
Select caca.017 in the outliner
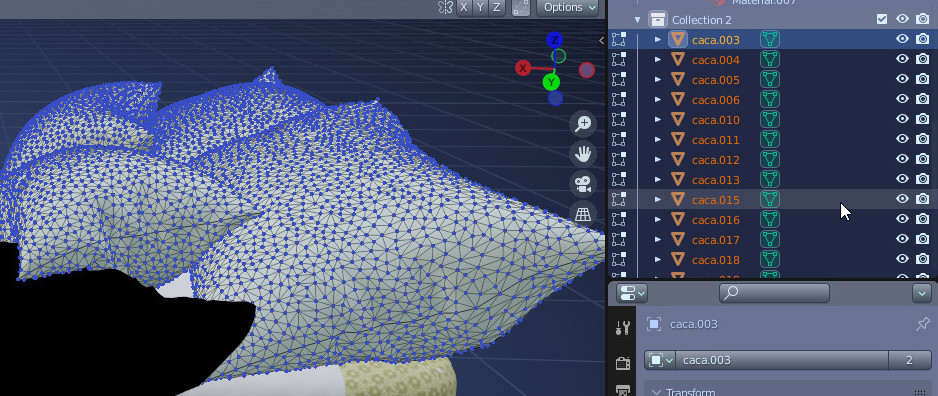(716, 240)
